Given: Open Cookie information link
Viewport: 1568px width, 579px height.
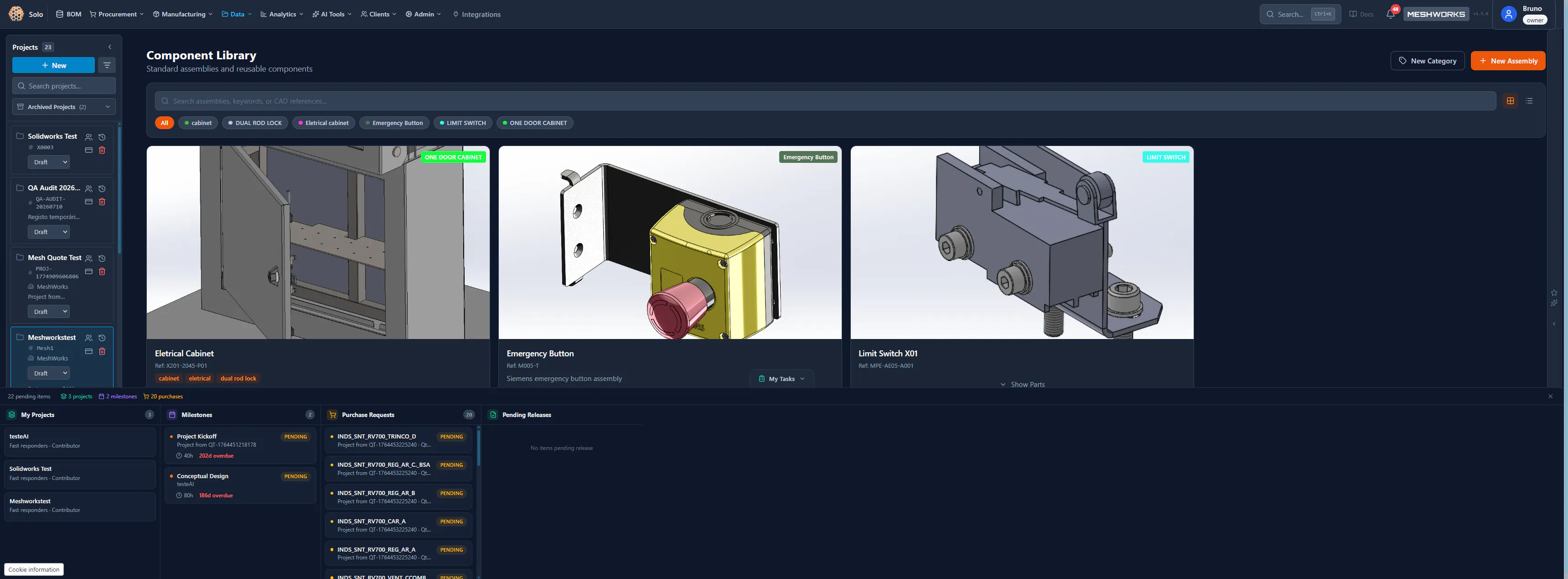Looking at the screenshot, I should click(x=34, y=569).
